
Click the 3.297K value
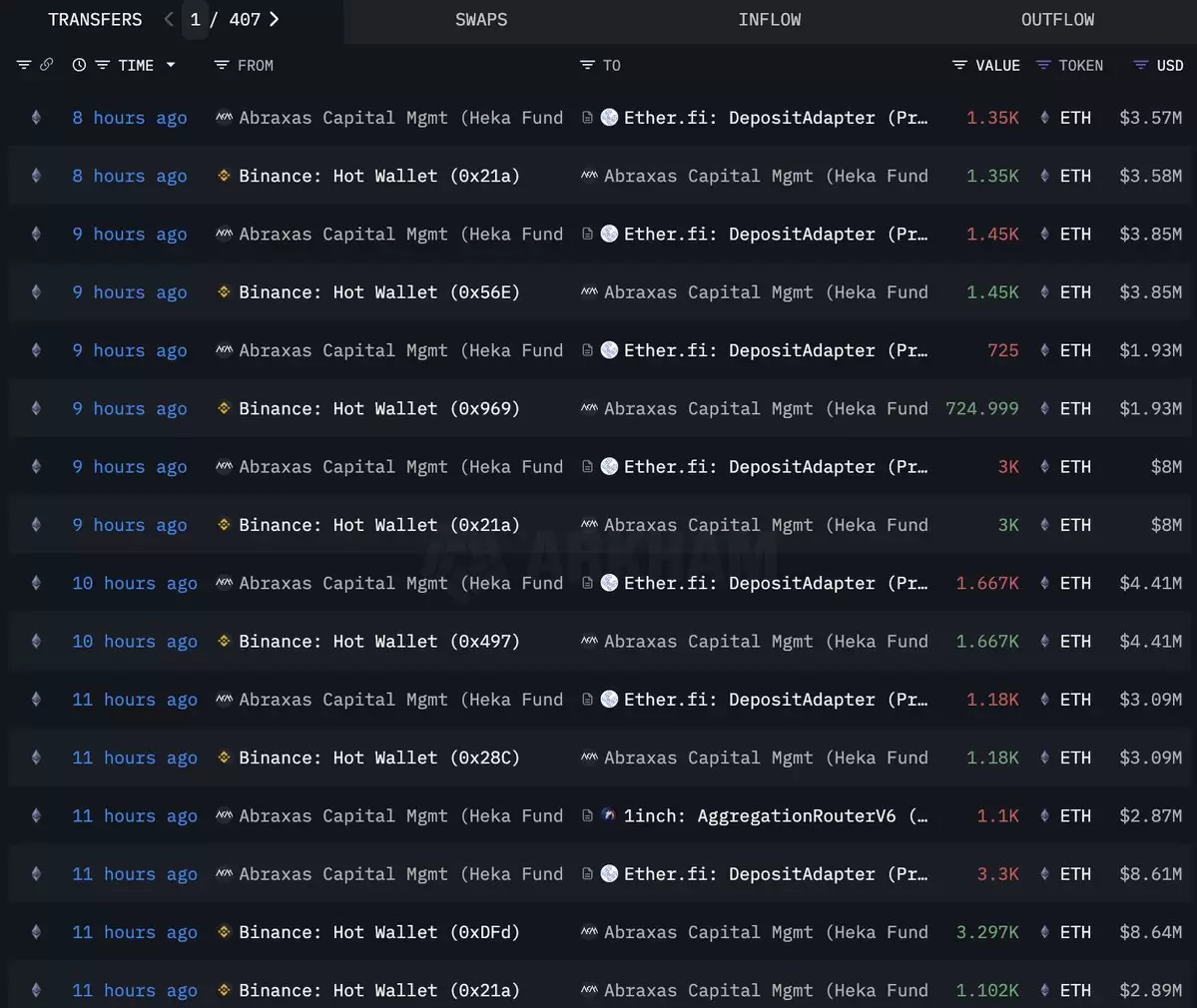987,932
